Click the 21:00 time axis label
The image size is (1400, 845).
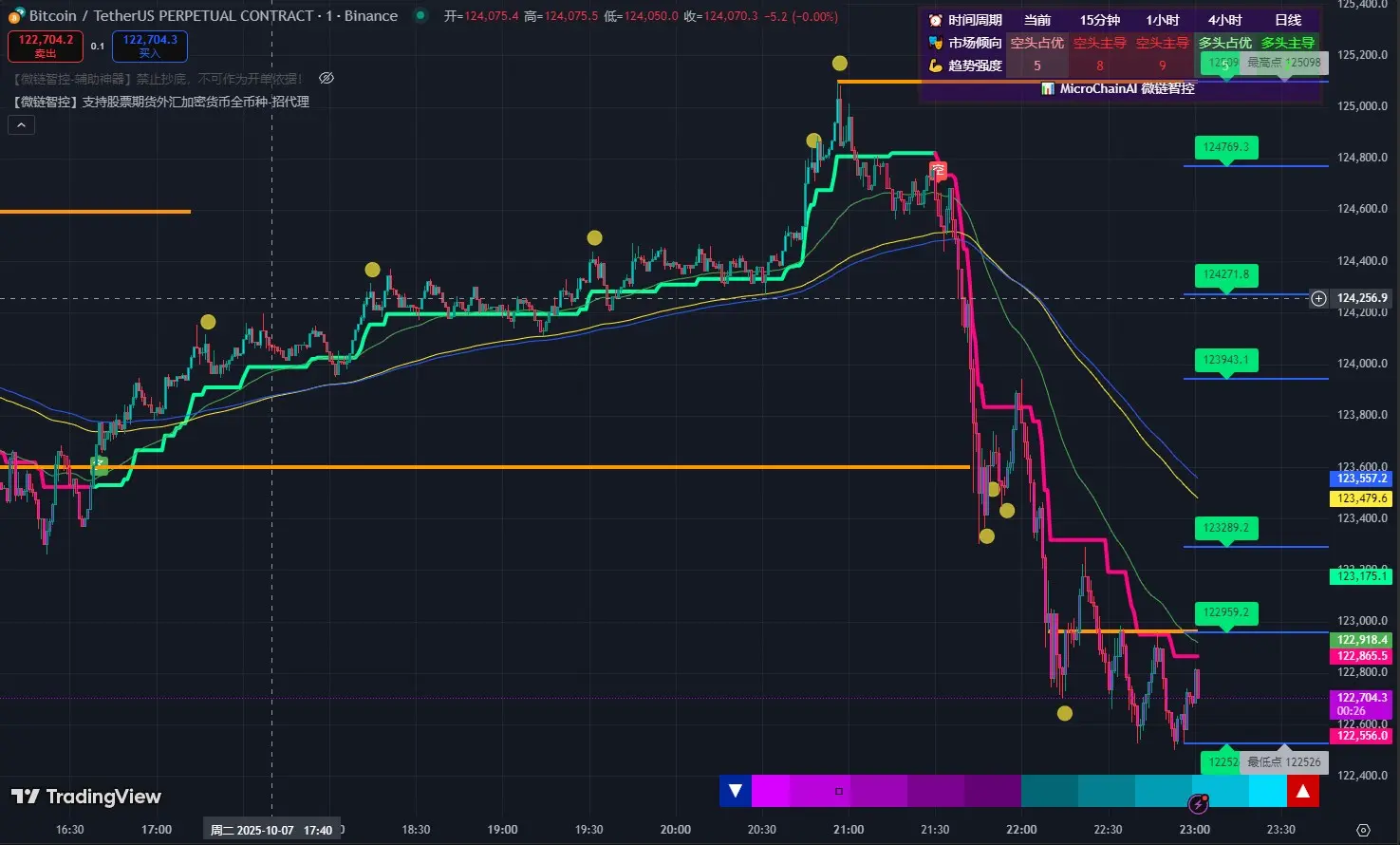[849, 830]
